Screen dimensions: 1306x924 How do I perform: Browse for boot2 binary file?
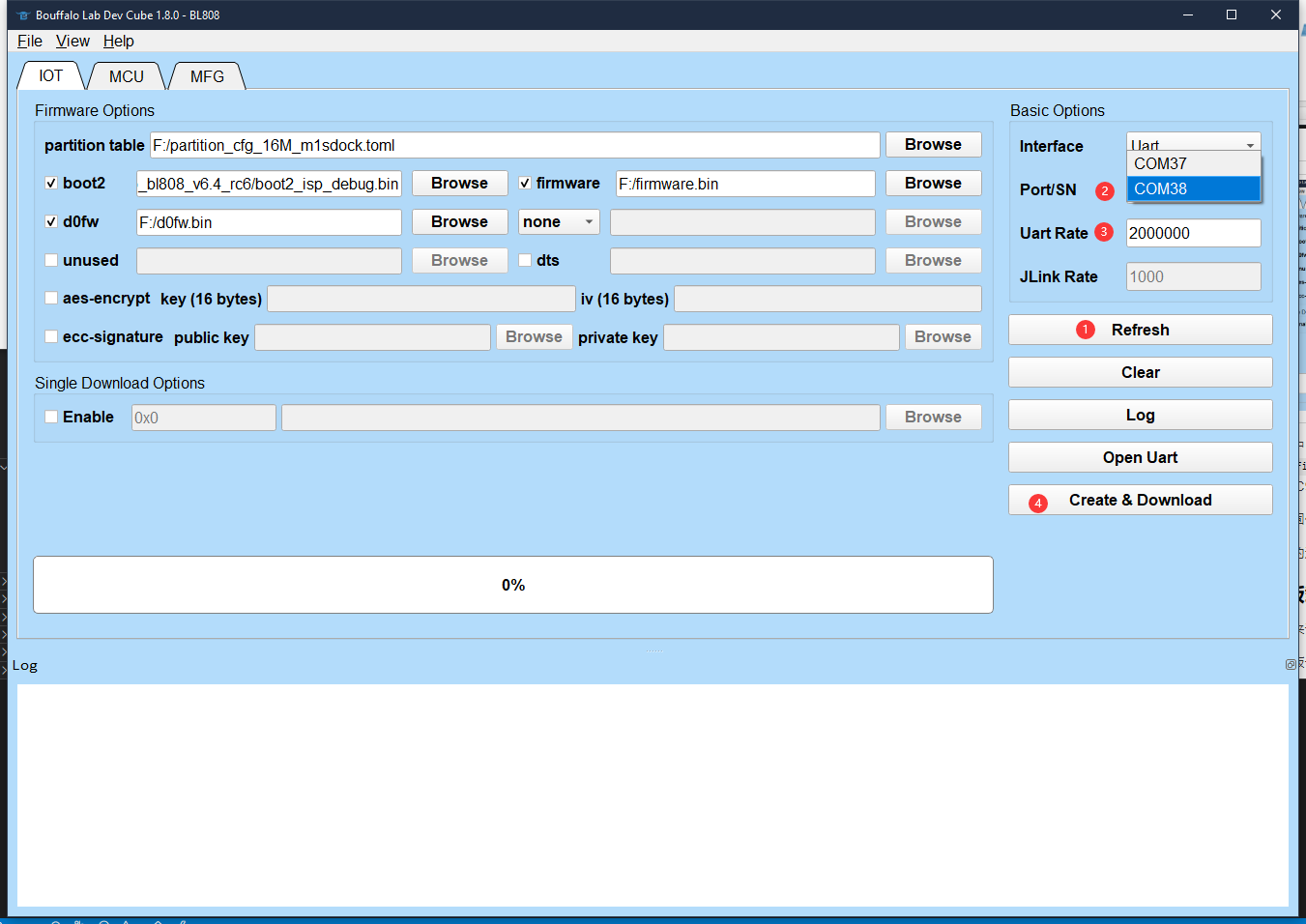click(459, 183)
